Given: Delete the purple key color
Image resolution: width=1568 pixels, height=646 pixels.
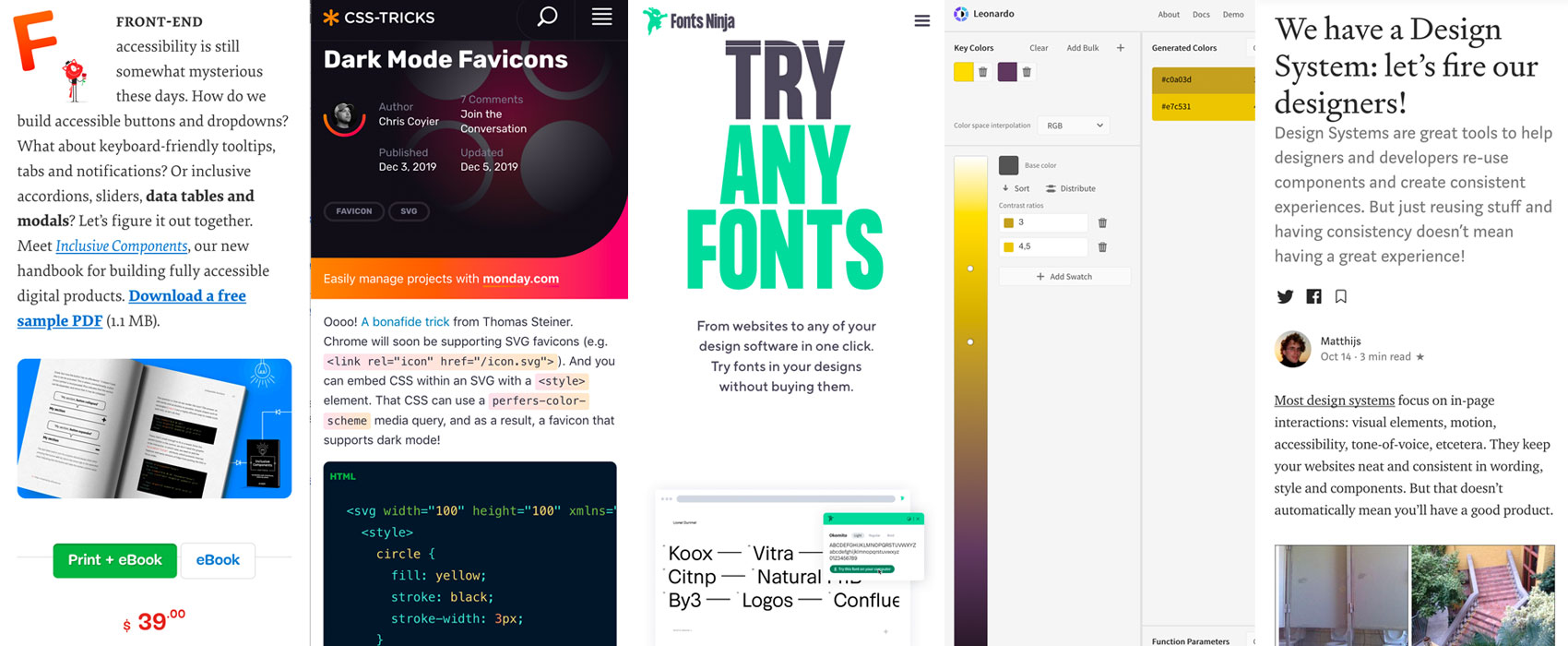Looking at the screenshot, I should coord(1027,72).
